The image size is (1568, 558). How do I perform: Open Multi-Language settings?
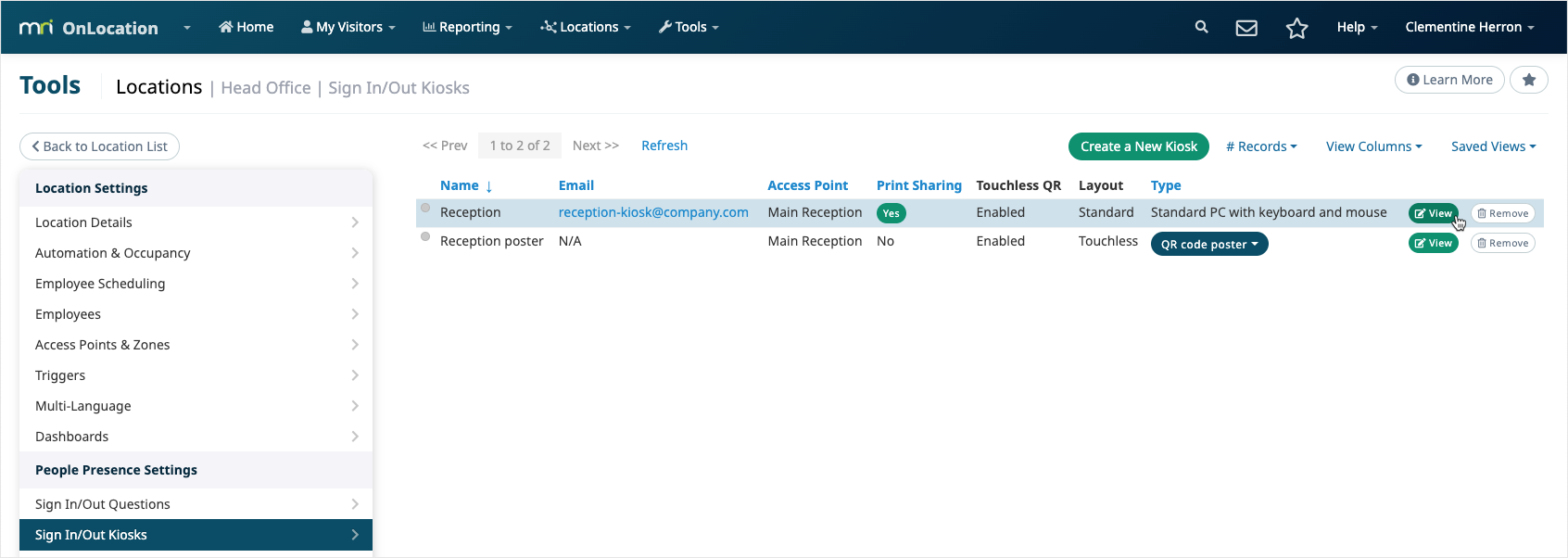pyautogui.click(x=196, y=406)
